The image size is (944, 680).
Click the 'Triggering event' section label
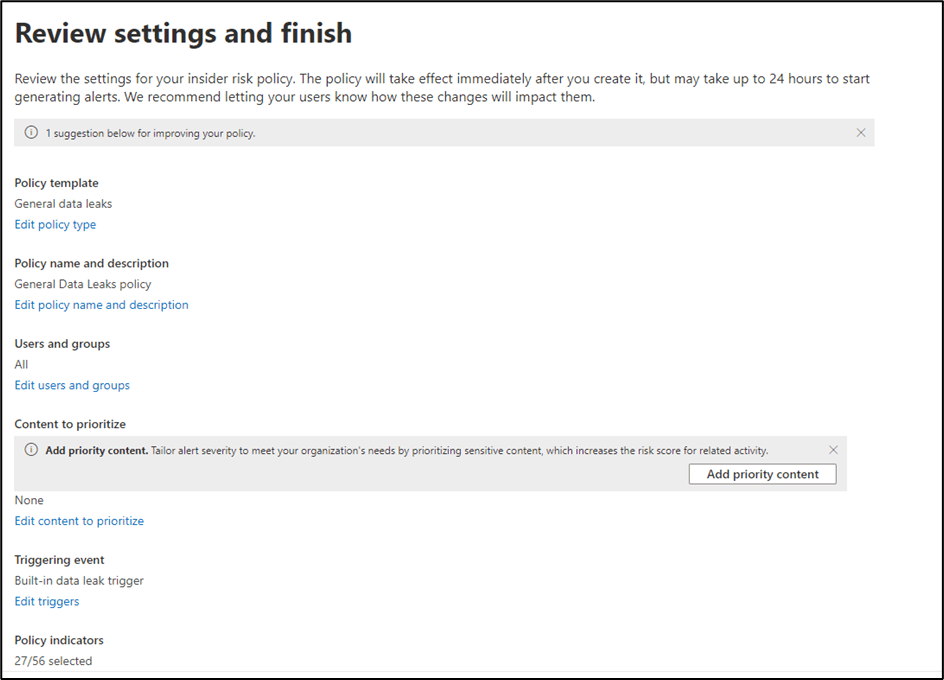(x=59, y=560)
